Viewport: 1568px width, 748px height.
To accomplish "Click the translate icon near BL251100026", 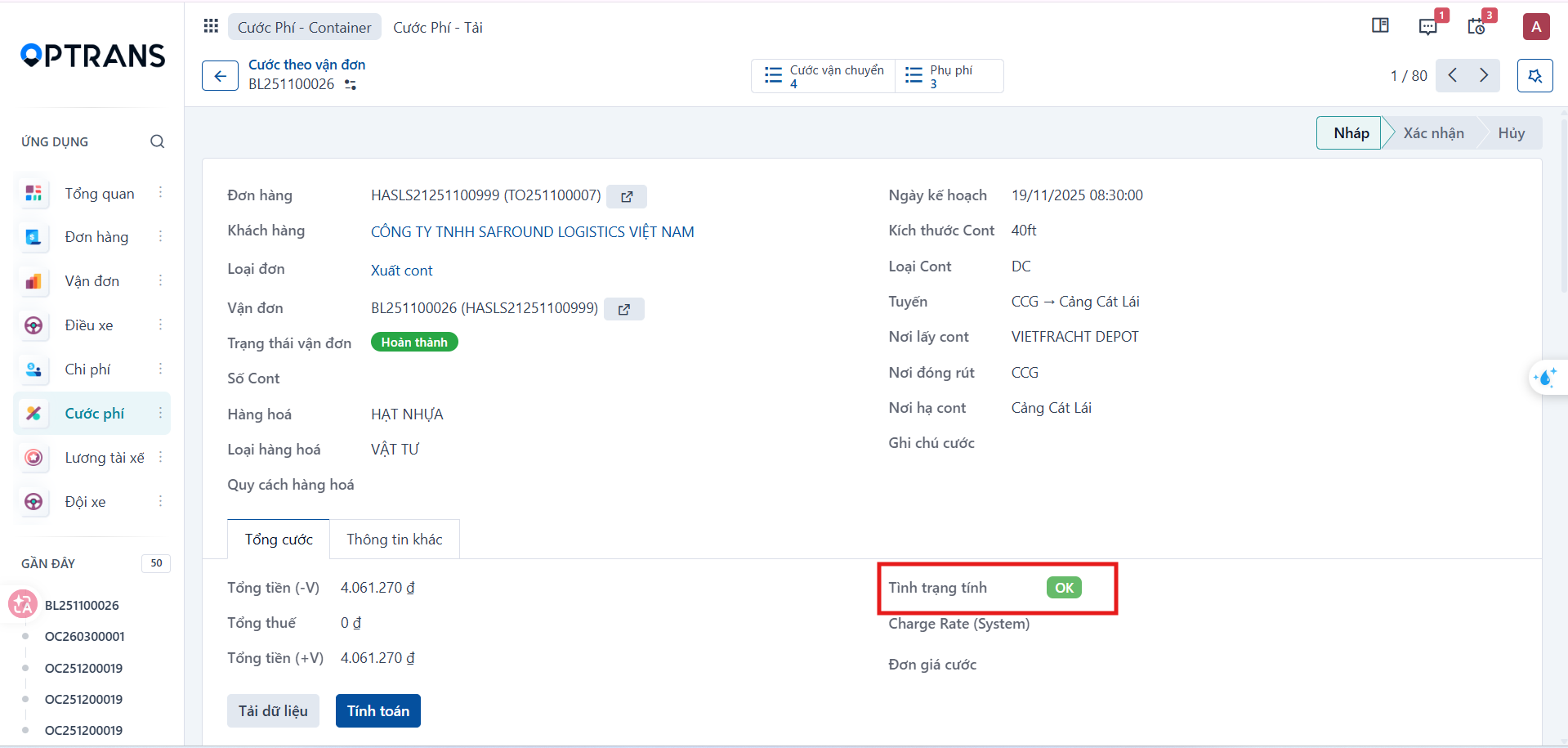I will [23, 605].
